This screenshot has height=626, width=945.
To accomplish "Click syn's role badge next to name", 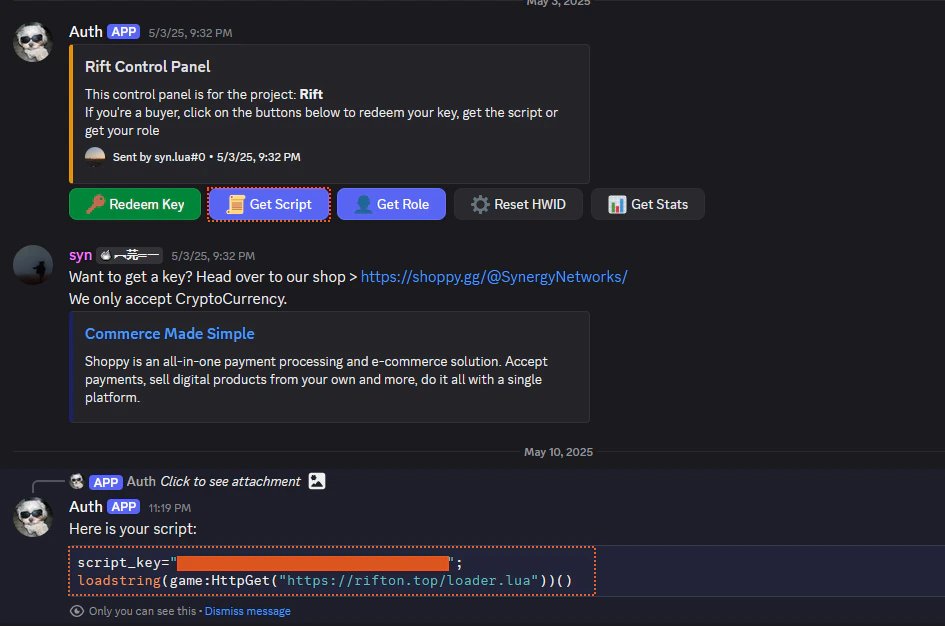I will click(x=130, y=255).
